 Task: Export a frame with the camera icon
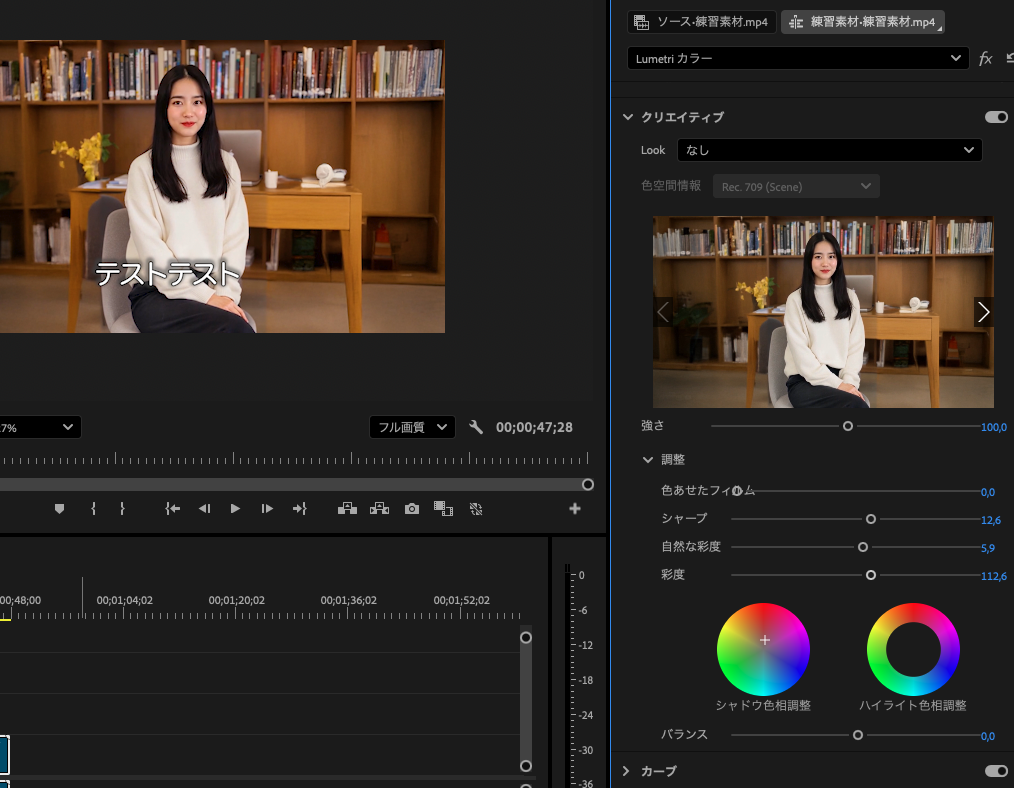click(x=411, y=509)
